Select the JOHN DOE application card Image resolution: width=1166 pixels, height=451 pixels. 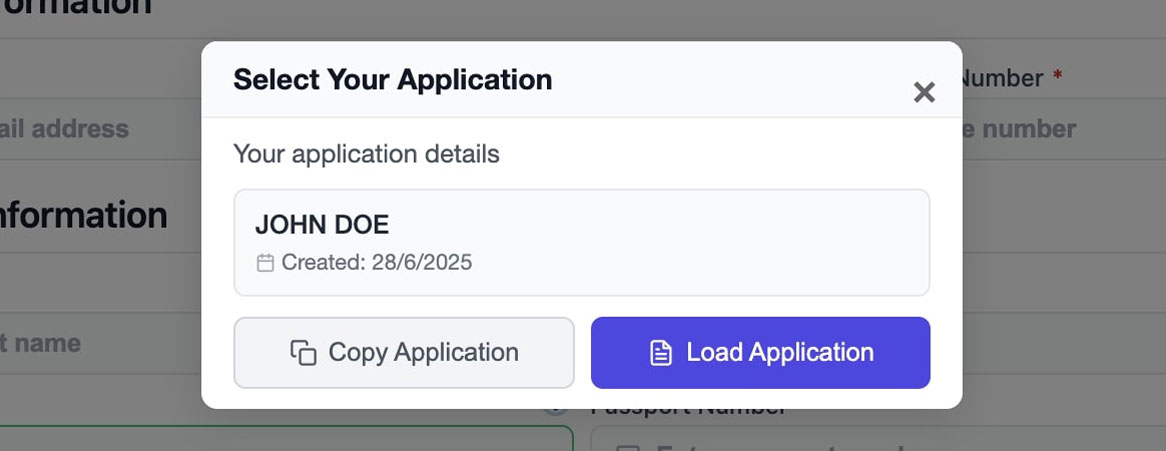581,242
